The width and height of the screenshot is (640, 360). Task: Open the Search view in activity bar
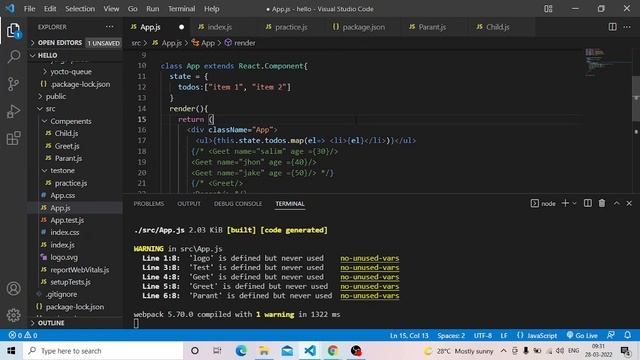[x=14, y=56]
